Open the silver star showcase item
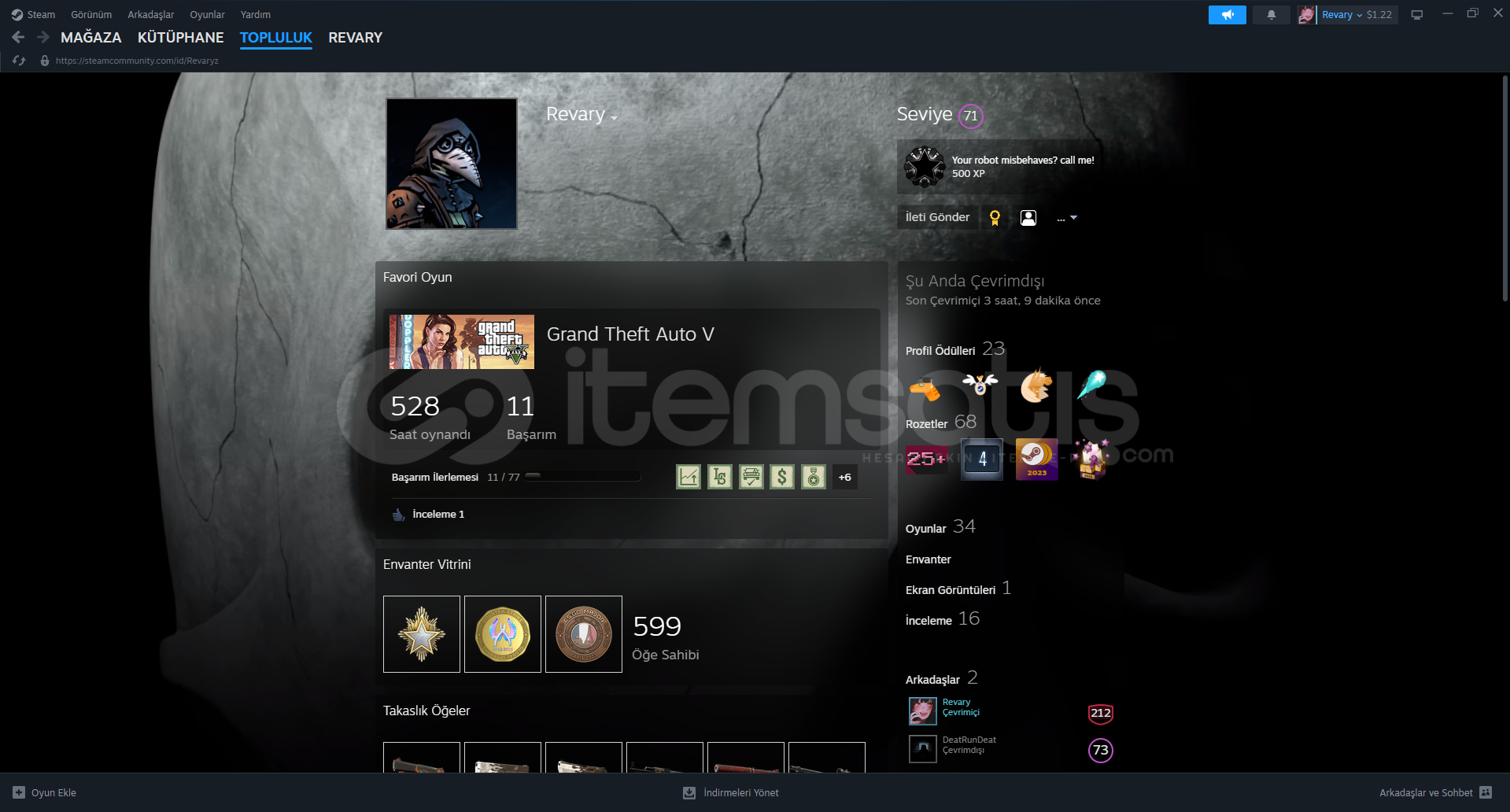 tap(422, 634)
